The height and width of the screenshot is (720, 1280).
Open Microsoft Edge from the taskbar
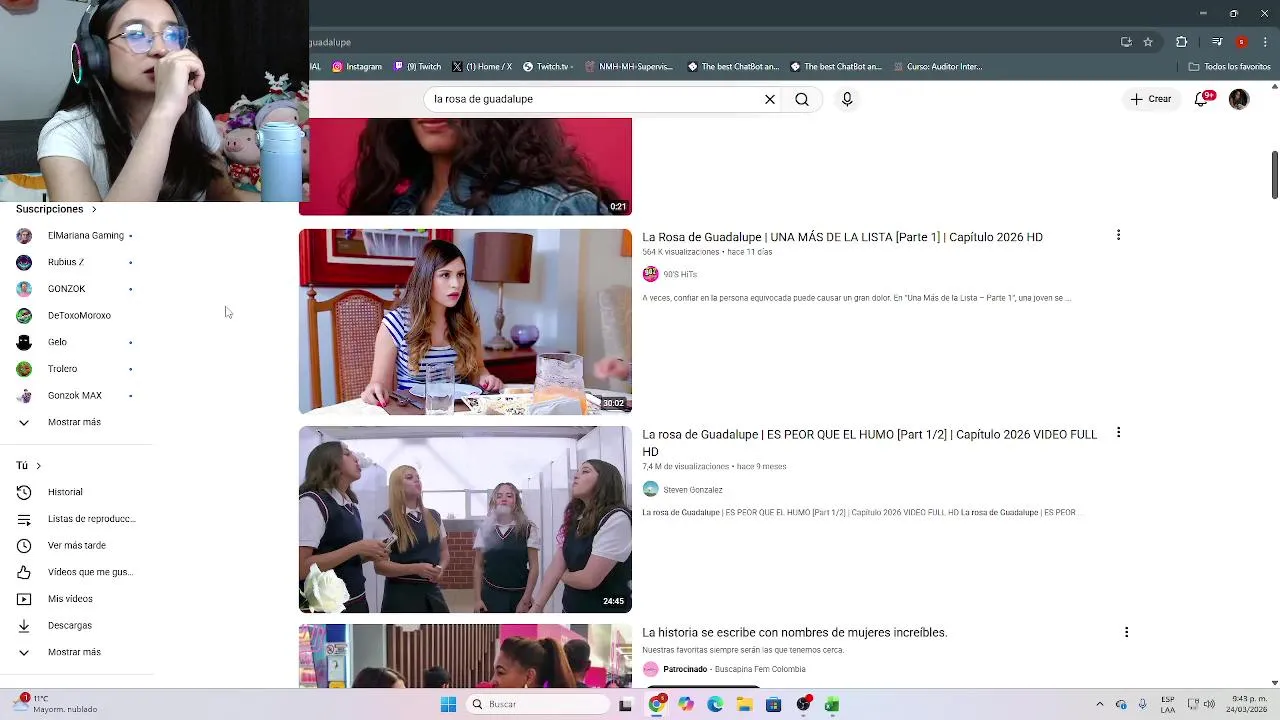(715, 704)
